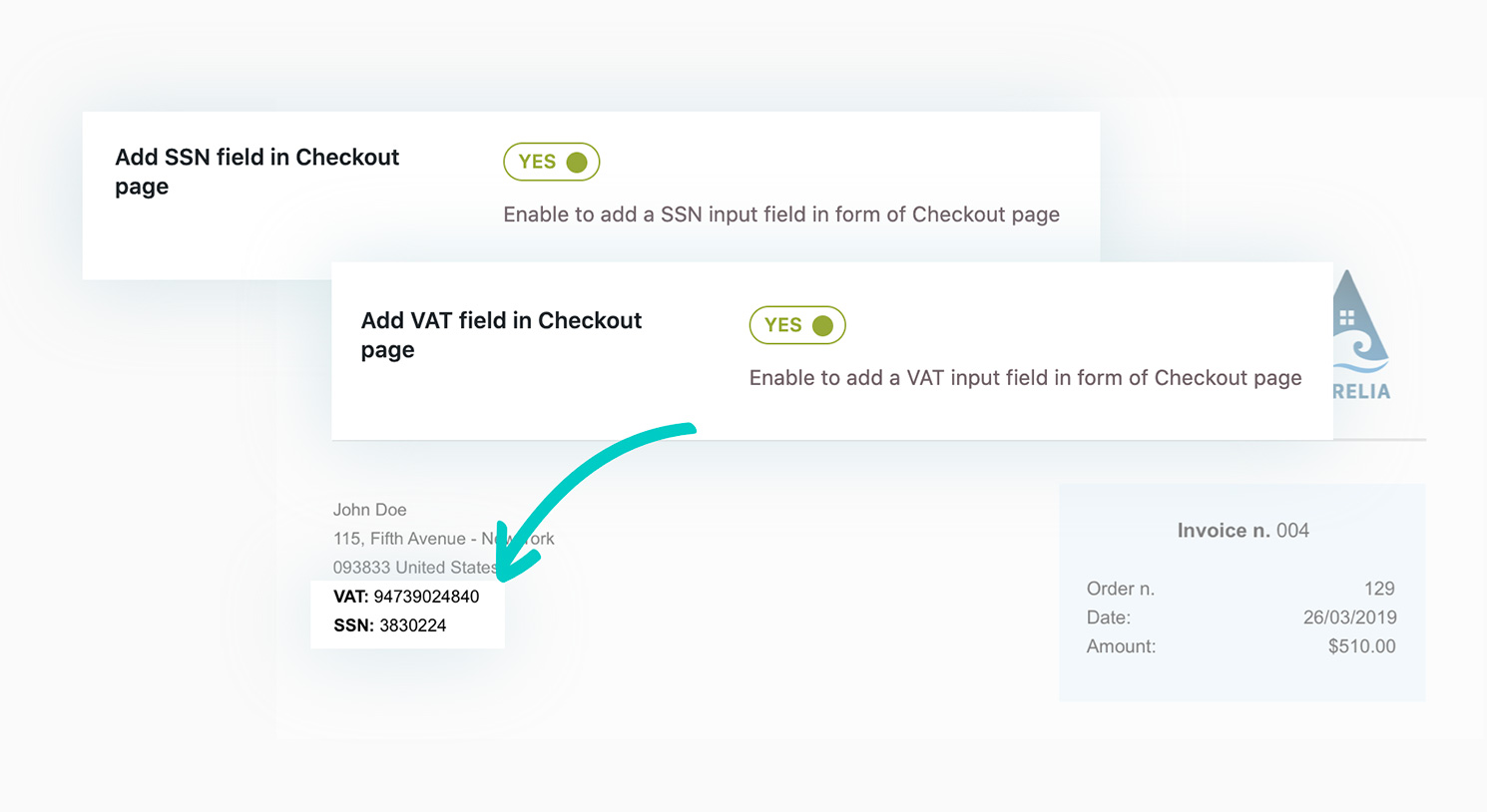Select the VAT number 94739024840
Viewport: 1487px width, 812px height.
[x=429, y=596]
